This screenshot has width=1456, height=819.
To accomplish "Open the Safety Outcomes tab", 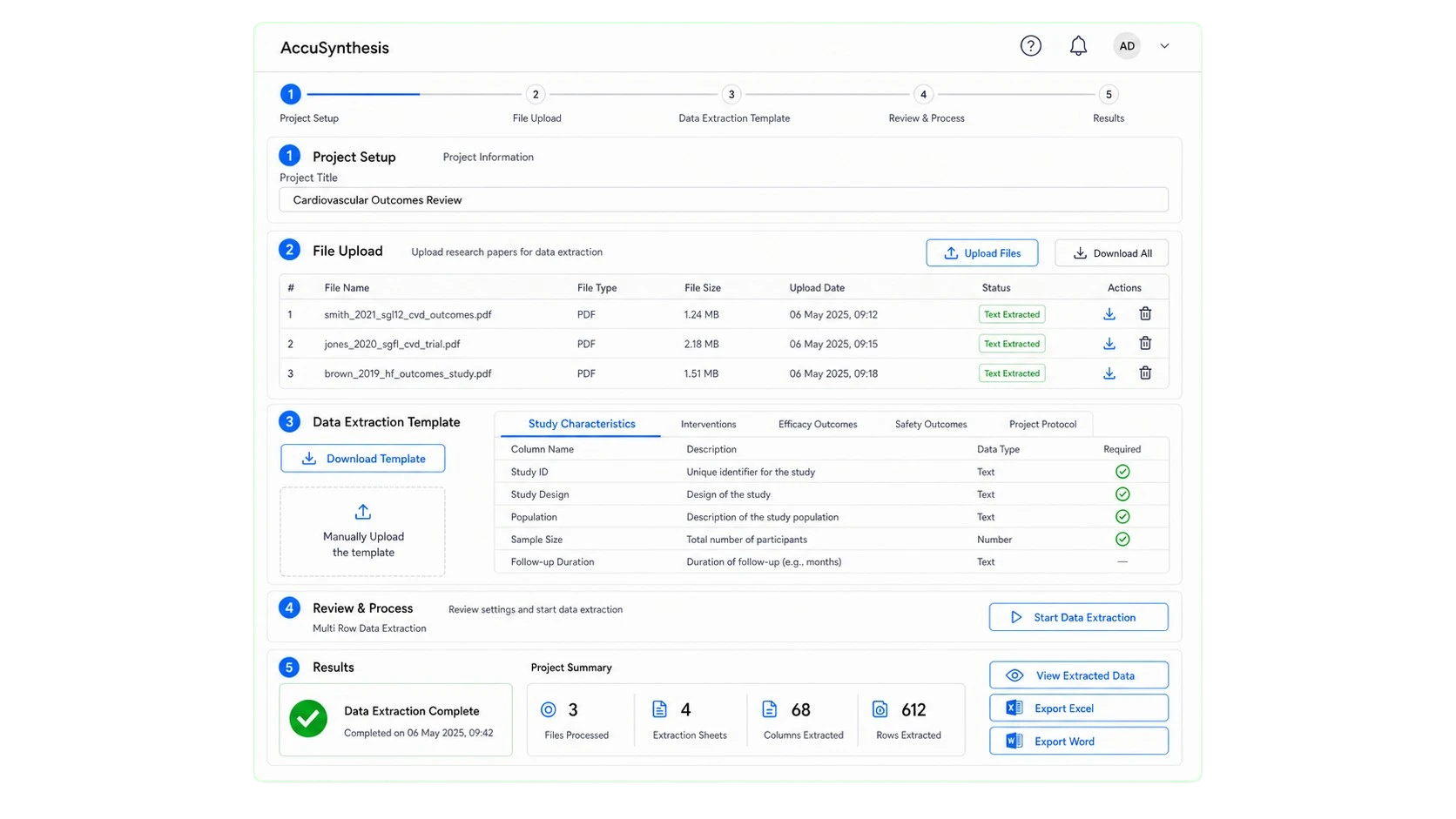I will coord(931,424).
